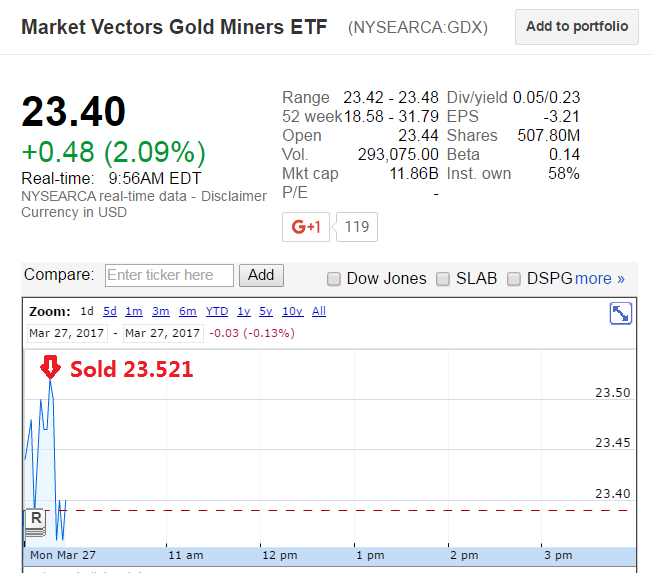The width and height of the screenshot is (653, 573).
Task: Switch chart zoom to YTD
Action: [217, 312]
